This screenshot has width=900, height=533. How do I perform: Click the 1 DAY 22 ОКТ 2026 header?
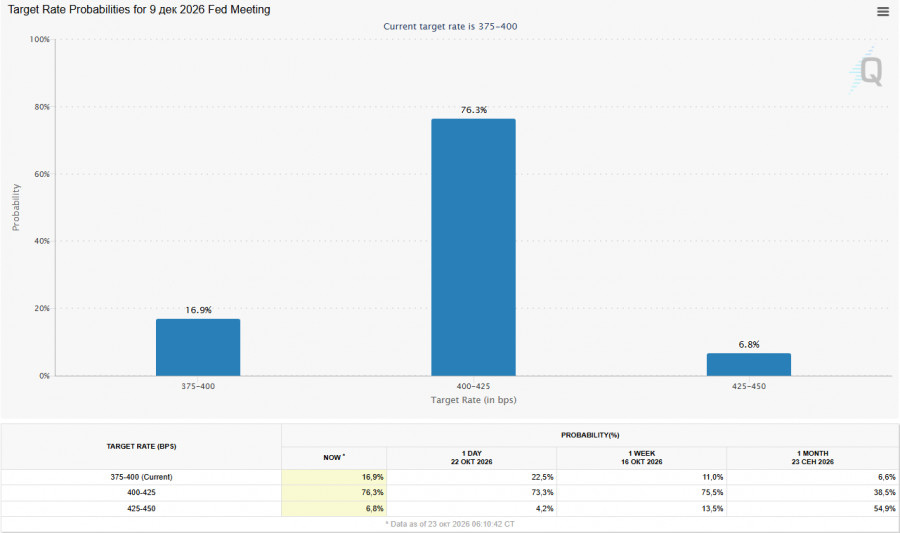tap(471, 457)
